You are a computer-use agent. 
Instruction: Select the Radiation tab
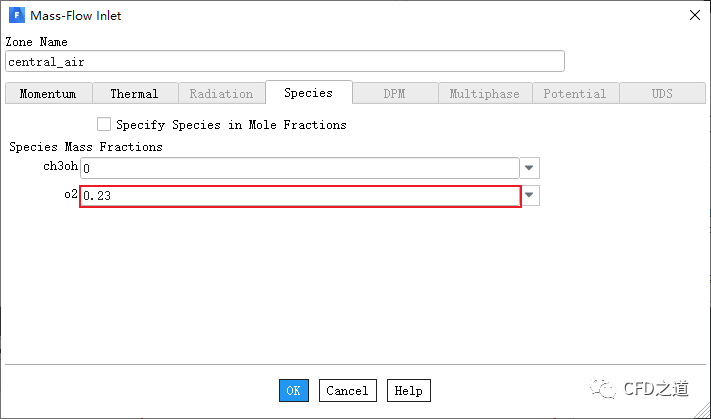coord(221,94)
